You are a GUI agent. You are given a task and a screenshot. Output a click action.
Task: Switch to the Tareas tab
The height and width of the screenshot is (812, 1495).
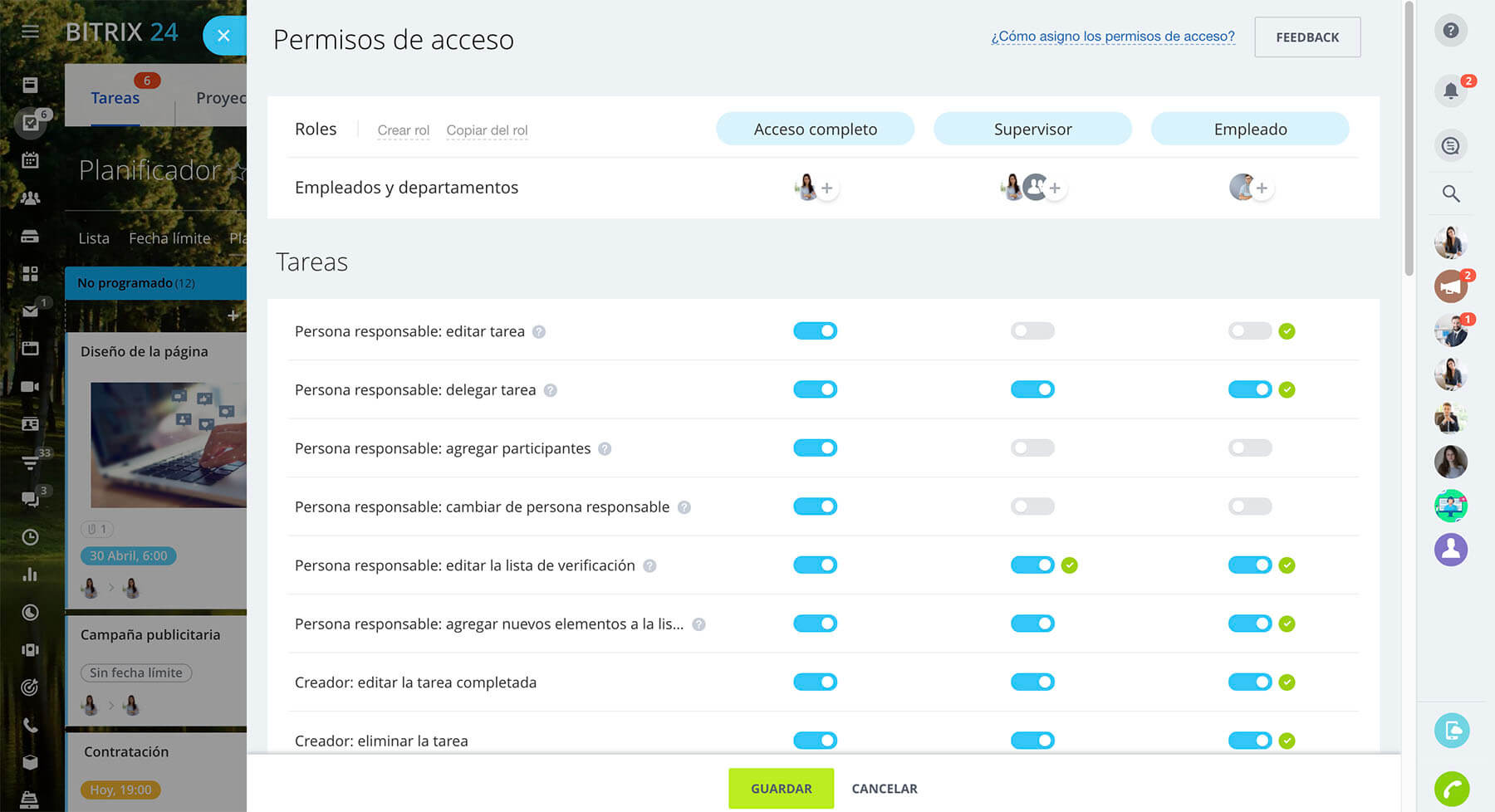[115, 98]
